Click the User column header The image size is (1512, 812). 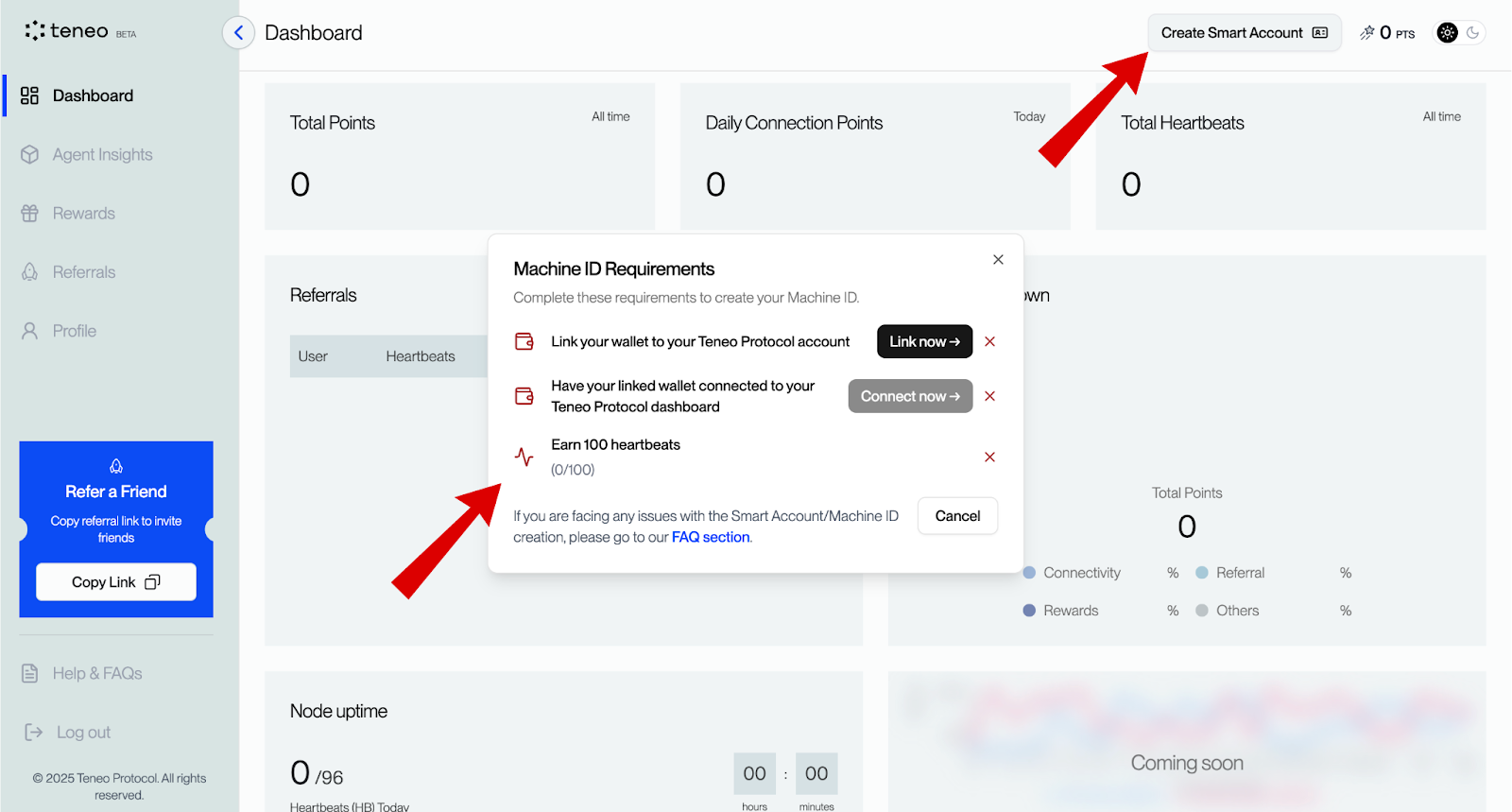tap(313, 356)
